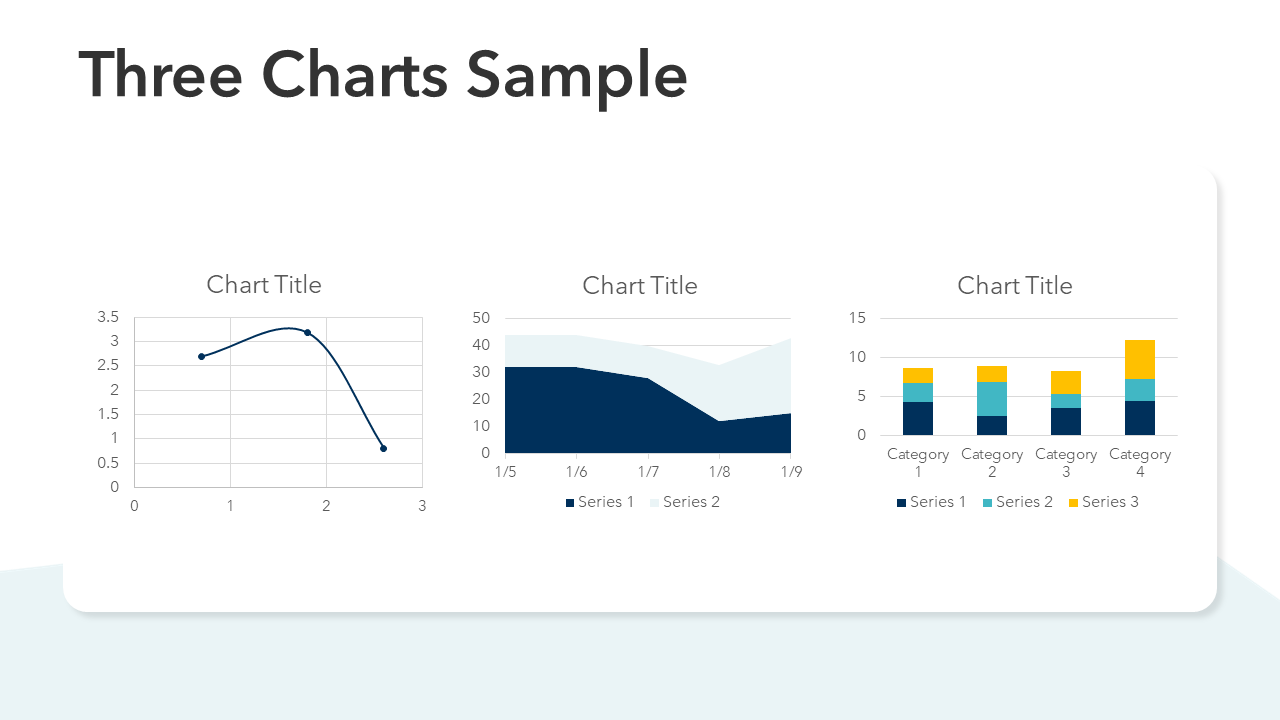Select the yellow segment of the Category 4 bar
1280x720 pixels.
click(x=1140, y=359)
